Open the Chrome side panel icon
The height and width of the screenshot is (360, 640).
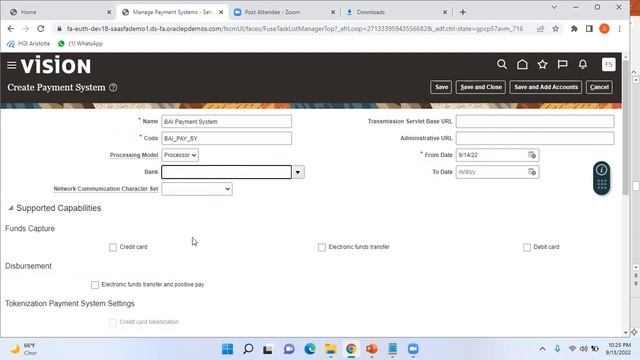(589, 29)
